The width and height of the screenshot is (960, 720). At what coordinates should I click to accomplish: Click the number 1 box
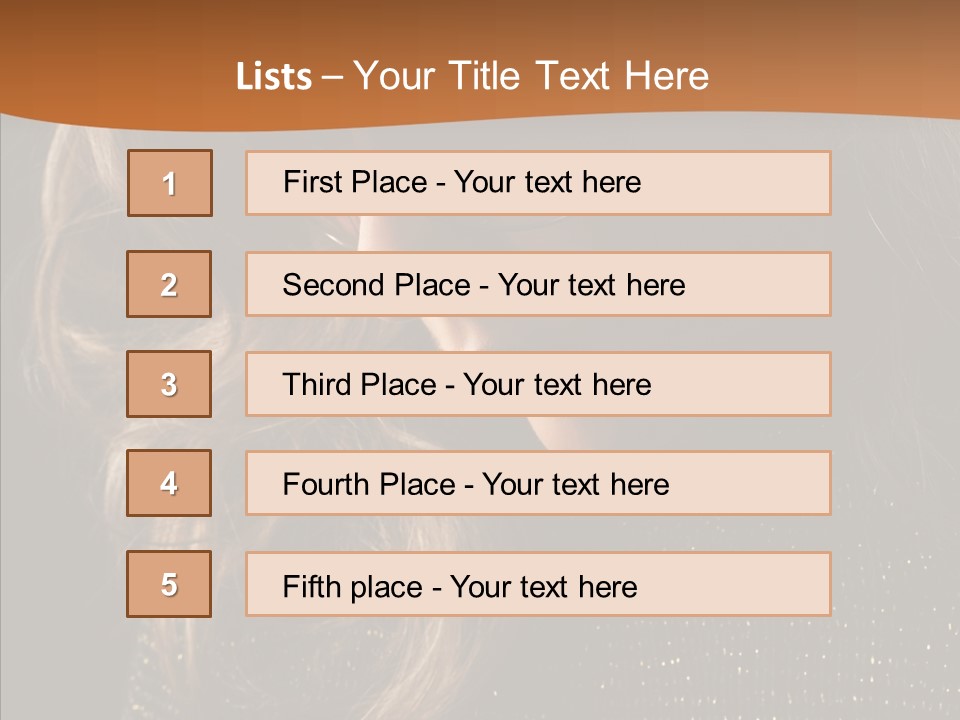coord(170,183)
